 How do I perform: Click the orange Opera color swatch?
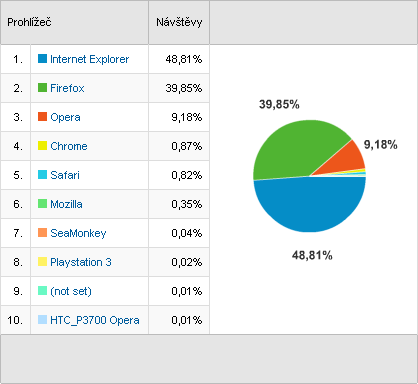42,117
